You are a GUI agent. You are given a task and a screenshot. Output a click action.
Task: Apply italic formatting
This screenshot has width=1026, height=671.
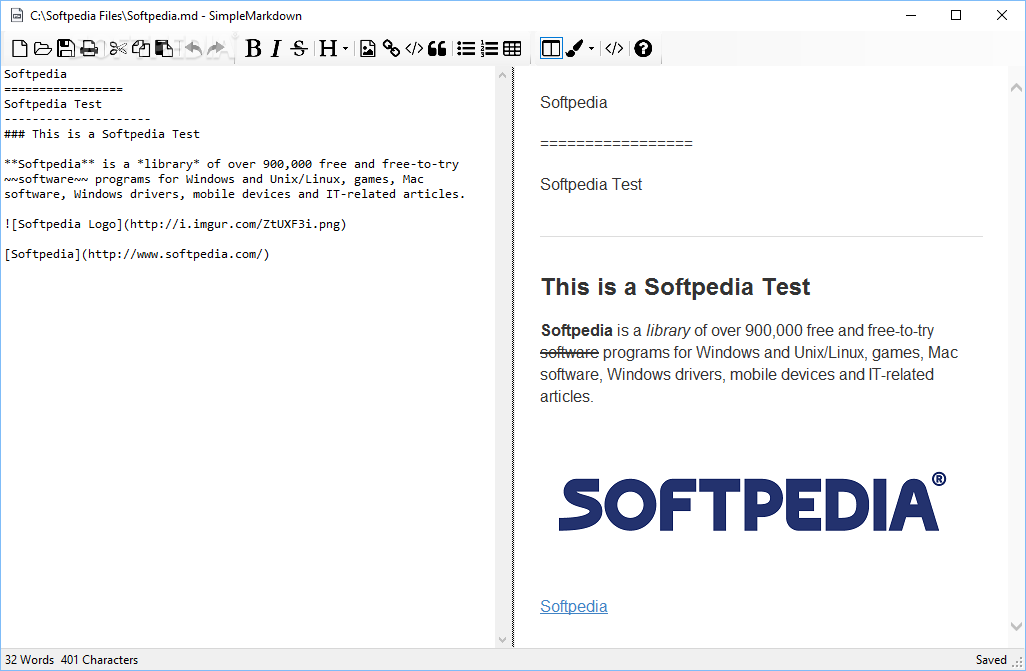276,48
